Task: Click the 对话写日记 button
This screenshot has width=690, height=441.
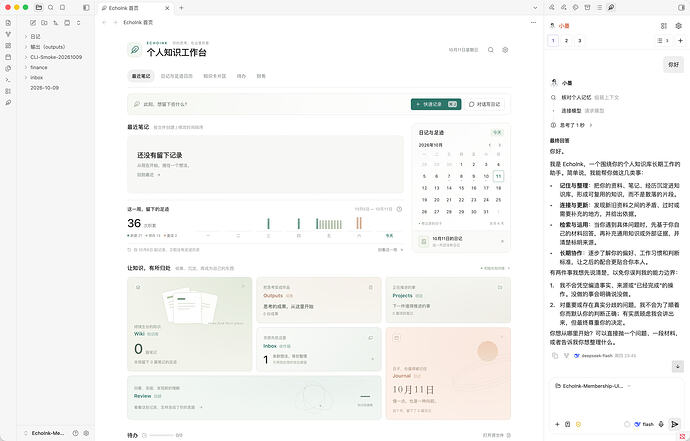Action: tap(484, 104)
